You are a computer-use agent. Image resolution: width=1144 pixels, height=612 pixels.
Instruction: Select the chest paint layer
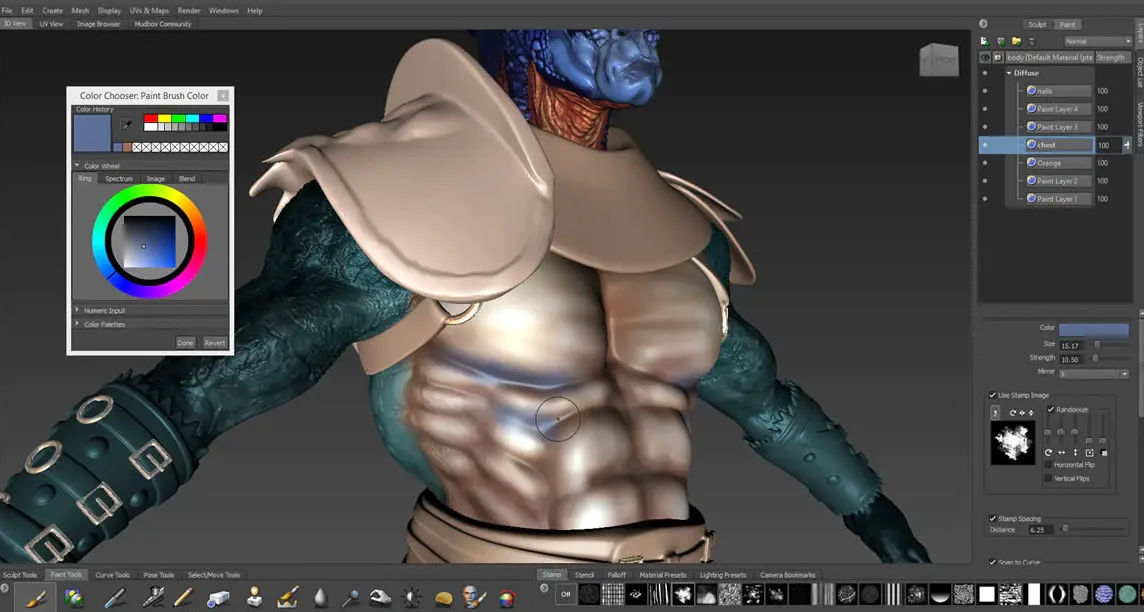pos(1060,144)
